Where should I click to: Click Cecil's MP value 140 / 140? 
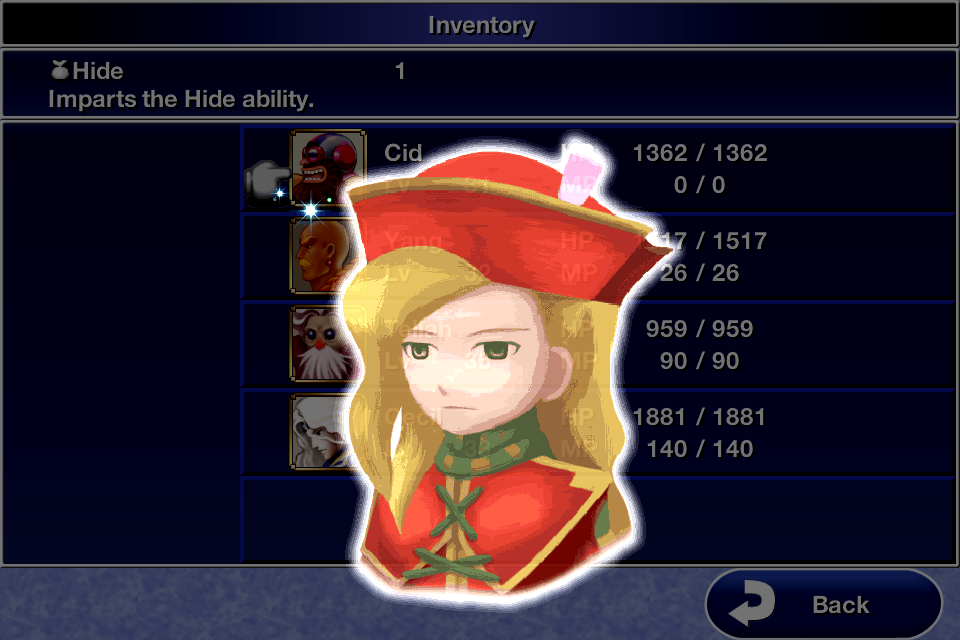(x=699, y=449)
